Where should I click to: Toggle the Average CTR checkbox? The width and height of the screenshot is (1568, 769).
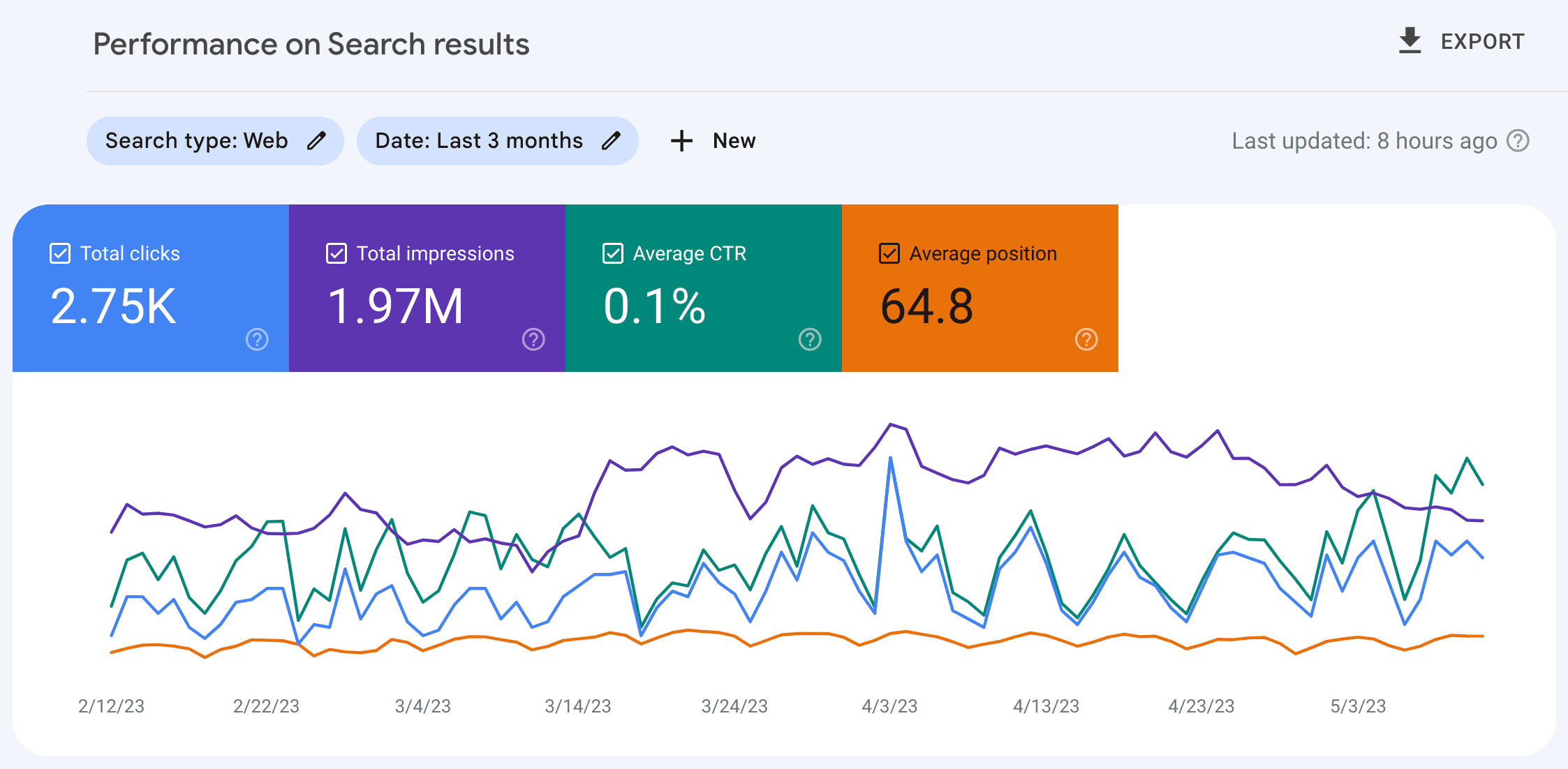tap(613, 253)
